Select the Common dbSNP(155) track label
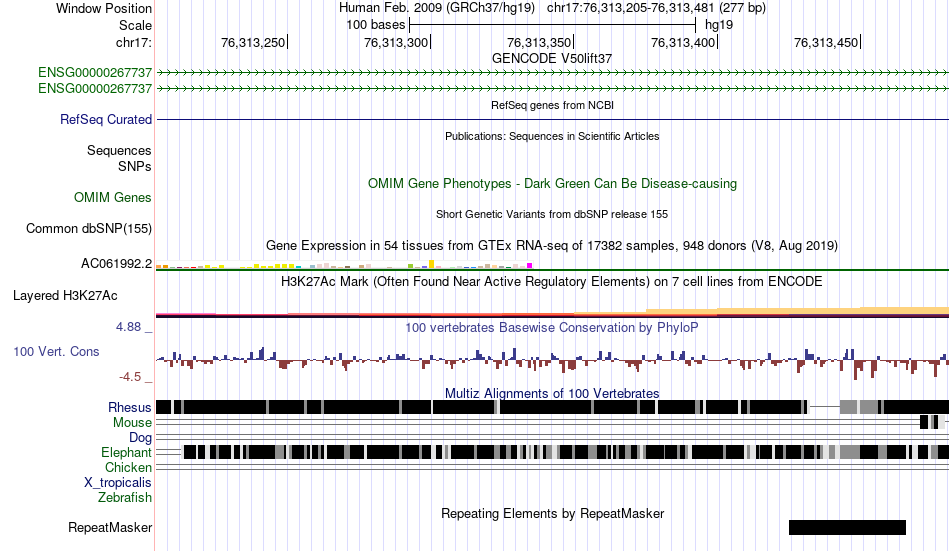The image size is (950, 551). coord(88,229)
